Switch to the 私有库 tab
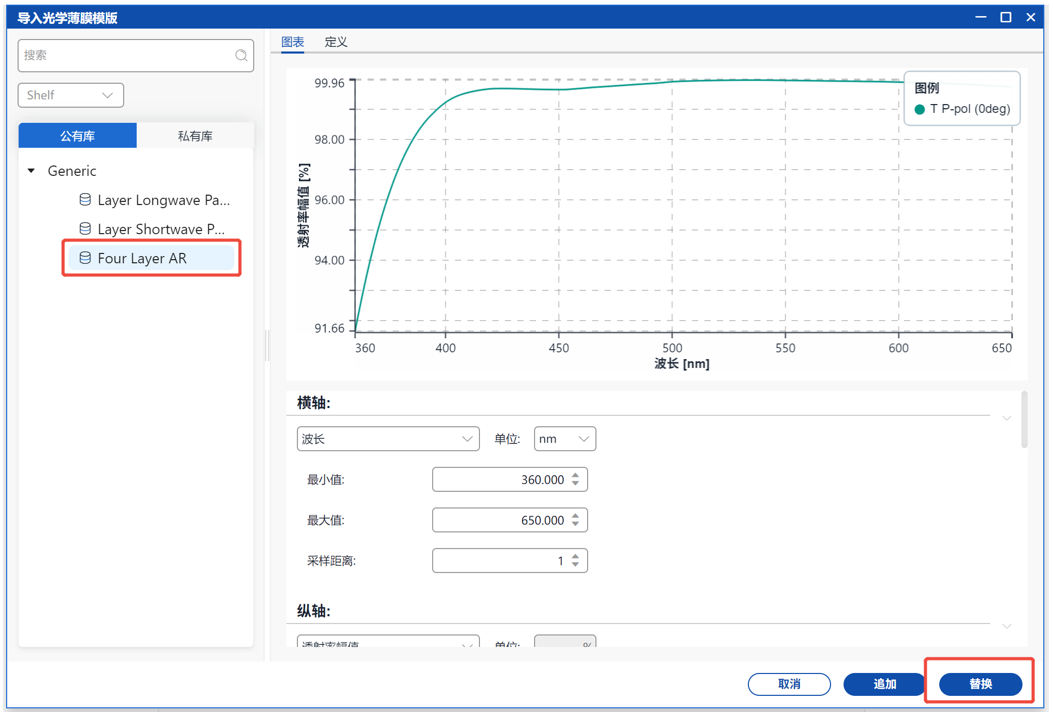 point(195,136)
